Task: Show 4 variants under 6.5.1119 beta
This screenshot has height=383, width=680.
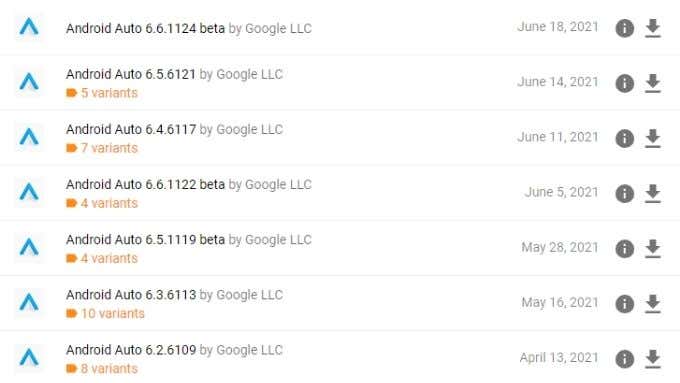Action: coord(102,258)
